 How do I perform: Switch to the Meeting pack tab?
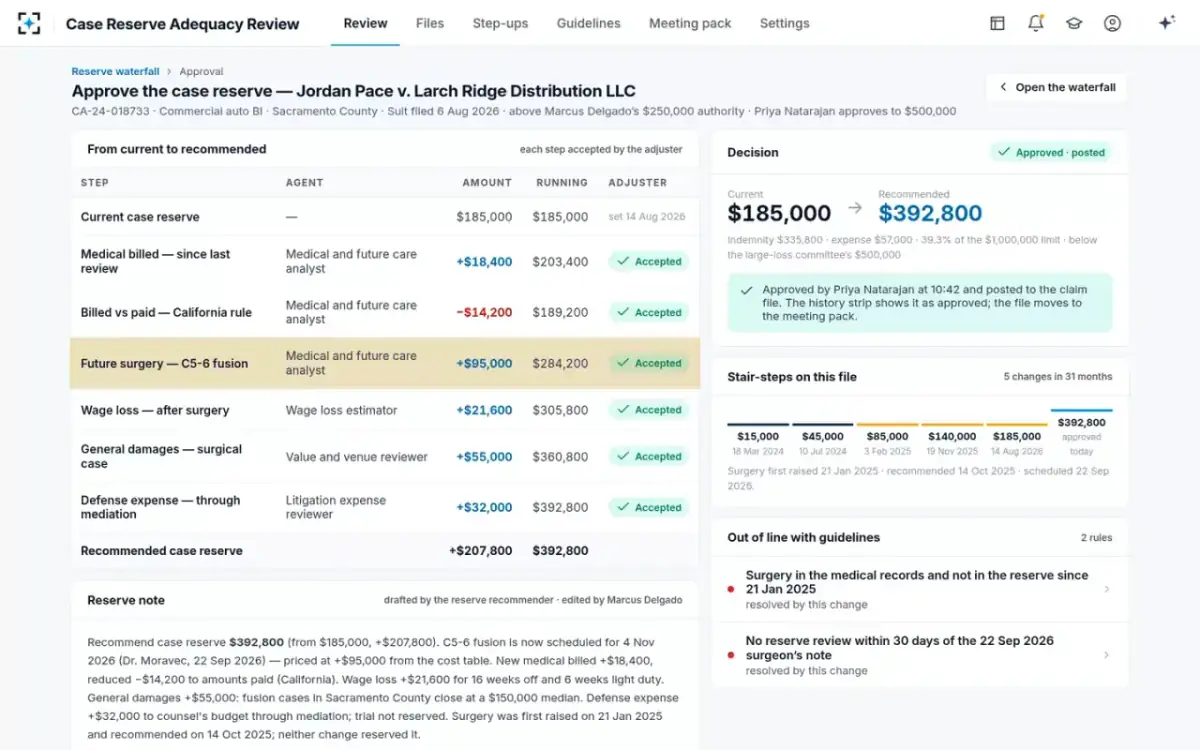[x=690, y=23]
